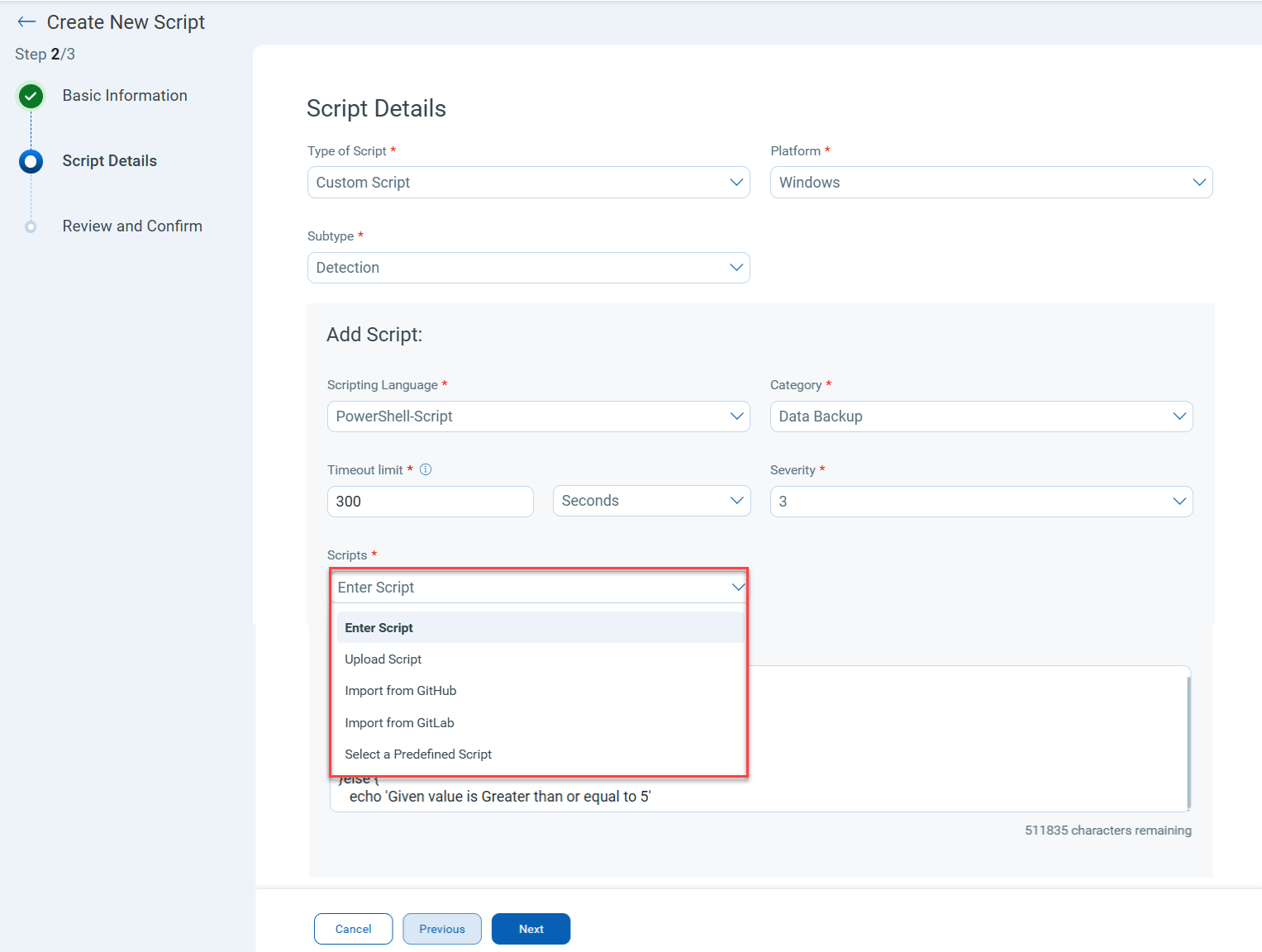
Task: Click the Script Details step circle icon
Action: 31,161
